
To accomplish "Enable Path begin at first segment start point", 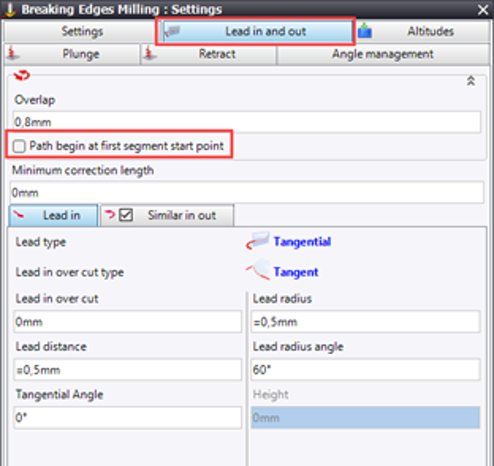I will click(19, 146).
